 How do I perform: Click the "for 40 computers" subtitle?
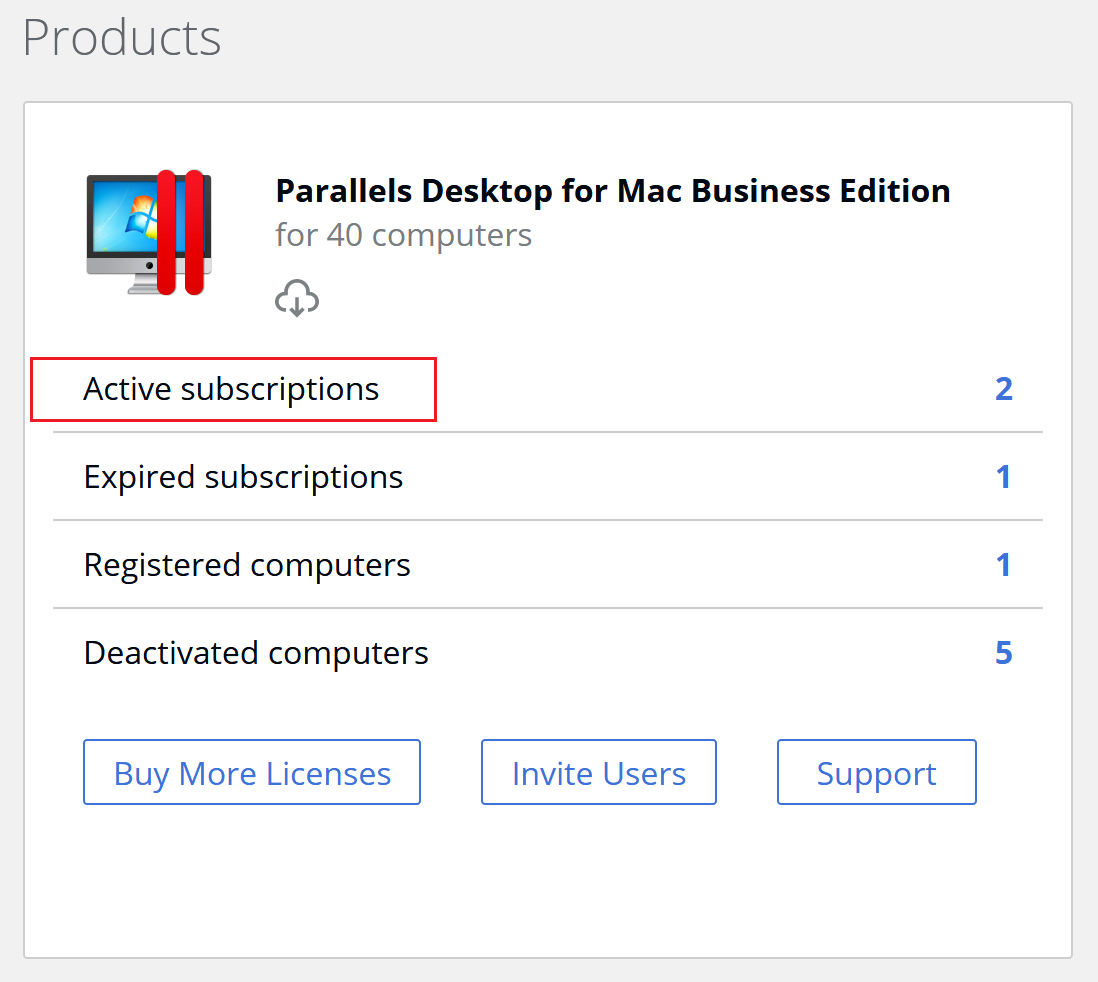pyautogui.click(x=403, y=235)
